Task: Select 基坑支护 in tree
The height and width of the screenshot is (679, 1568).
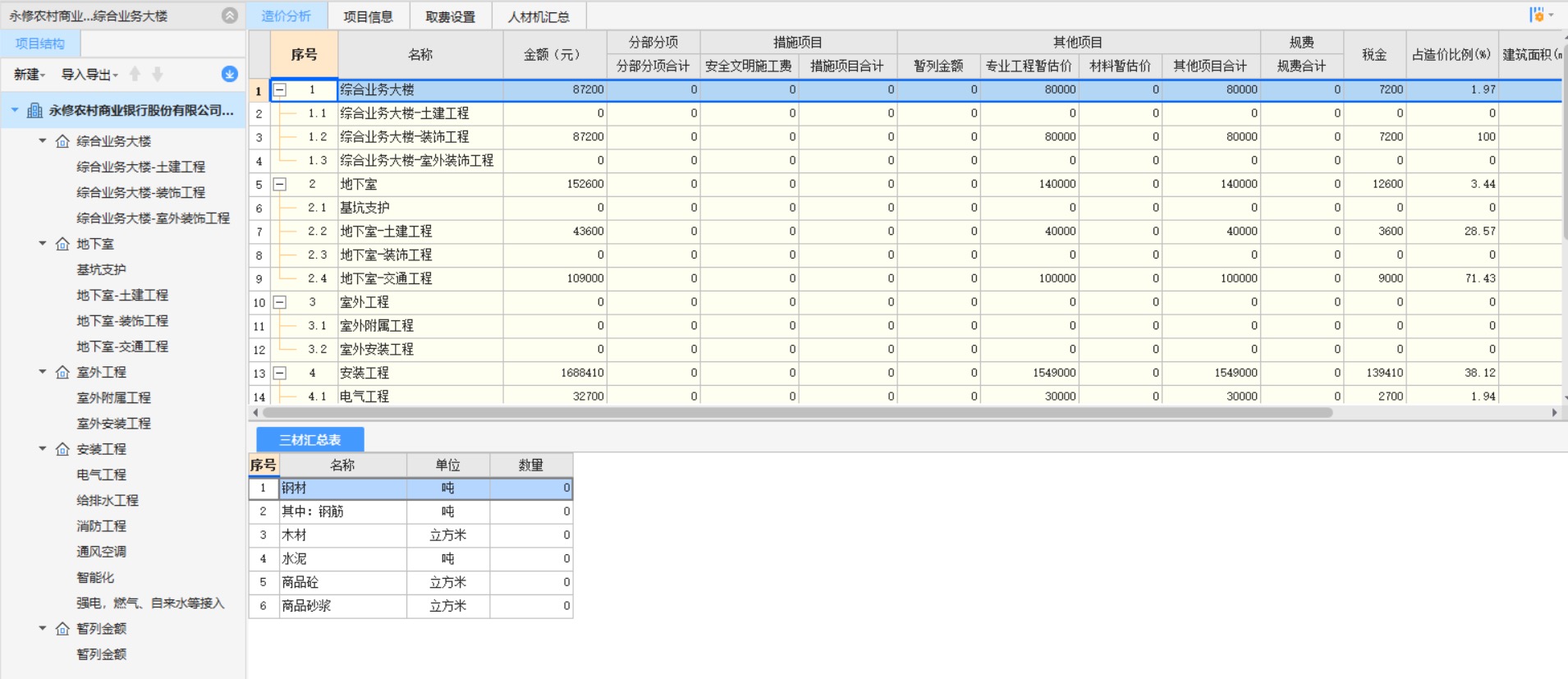Action: 102,269
